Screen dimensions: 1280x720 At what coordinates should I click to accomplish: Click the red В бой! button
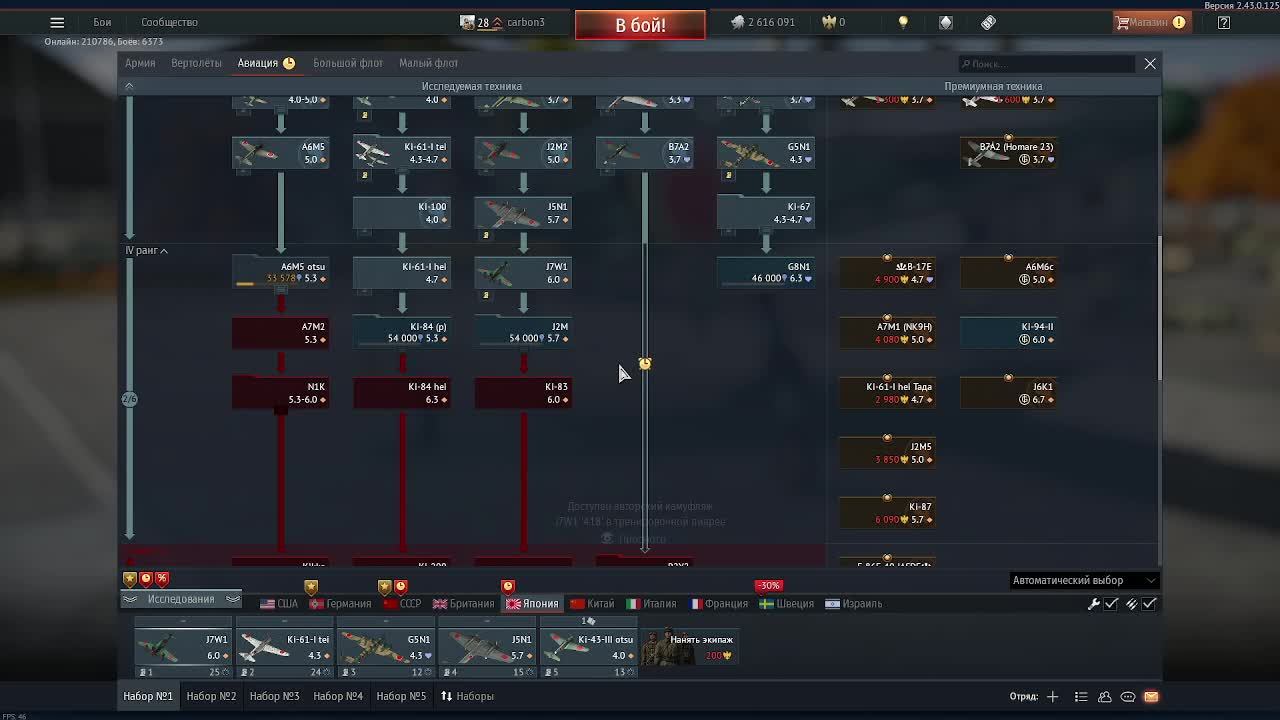coord(640,25)
